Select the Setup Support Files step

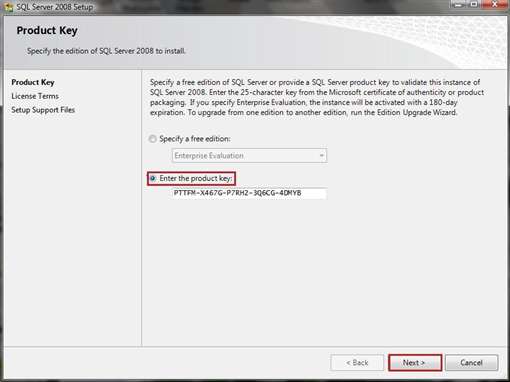click(43, 110)
